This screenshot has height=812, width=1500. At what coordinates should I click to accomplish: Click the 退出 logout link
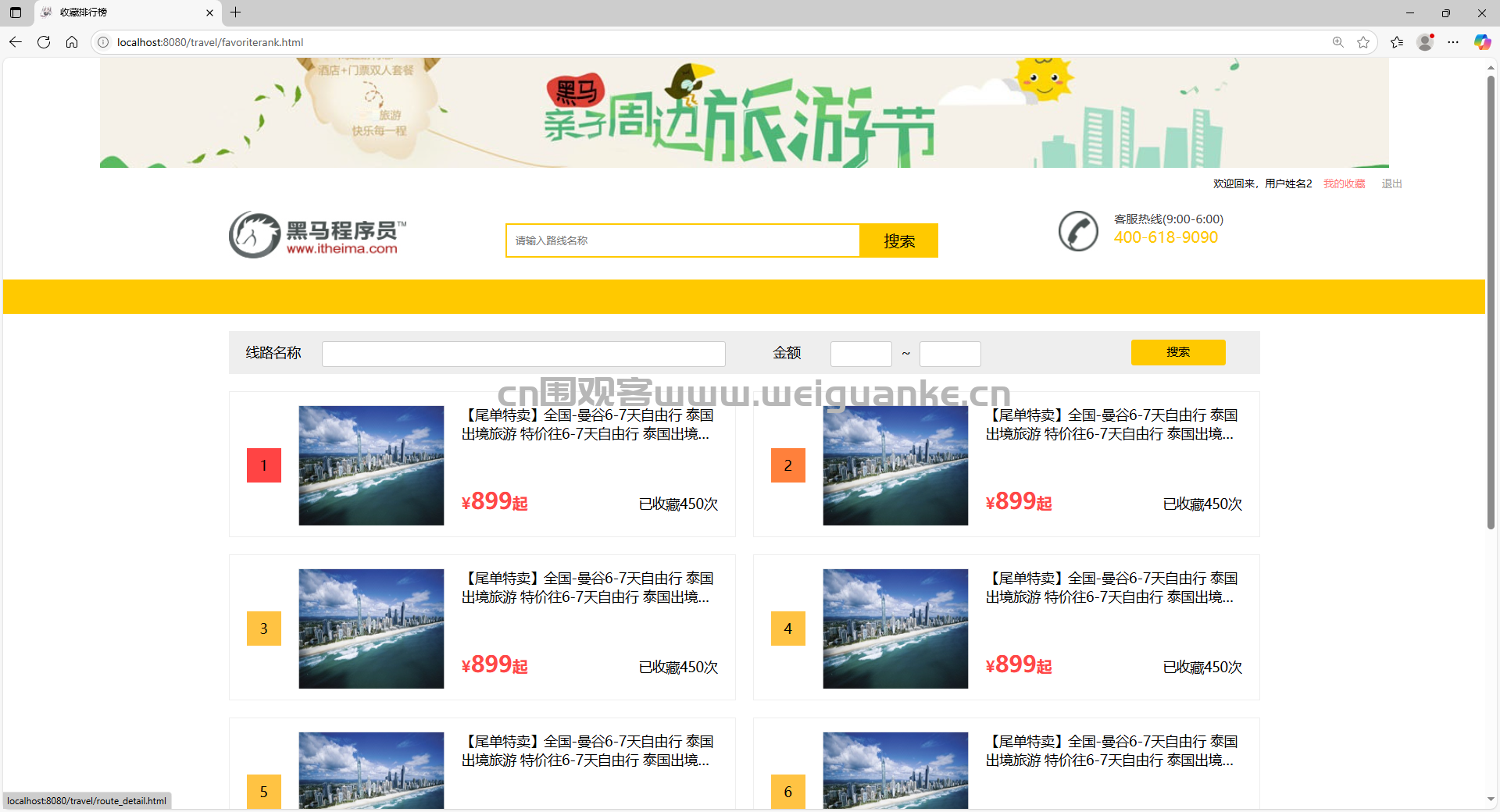(x=1391, y=183)
